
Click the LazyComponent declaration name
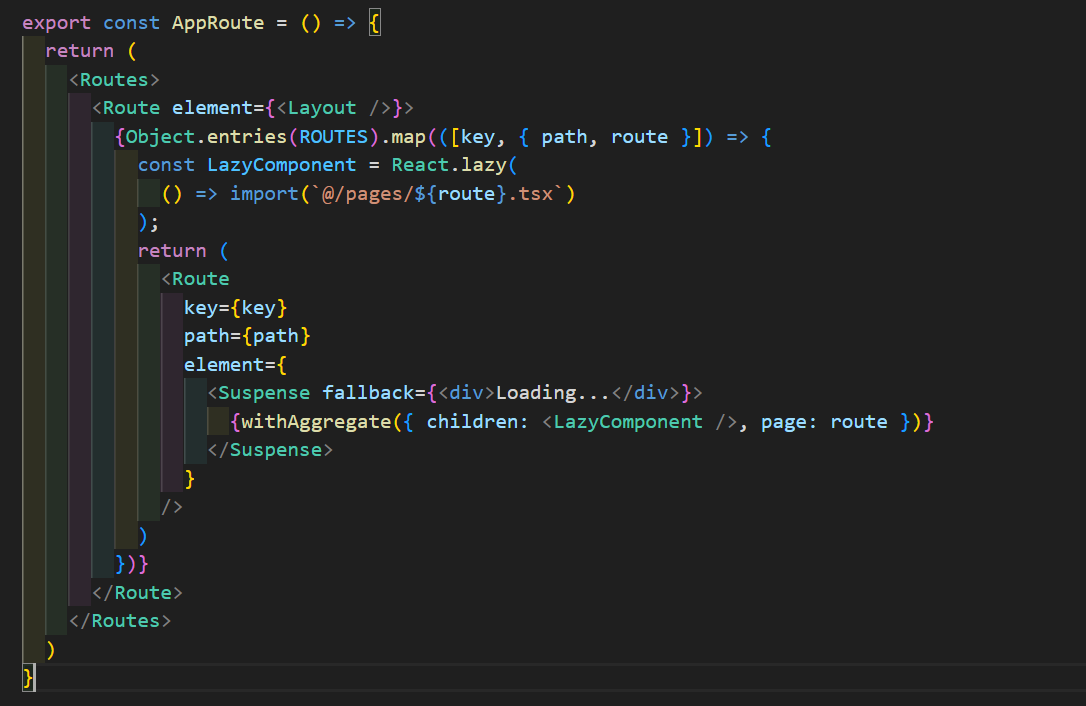click(282, 165)
